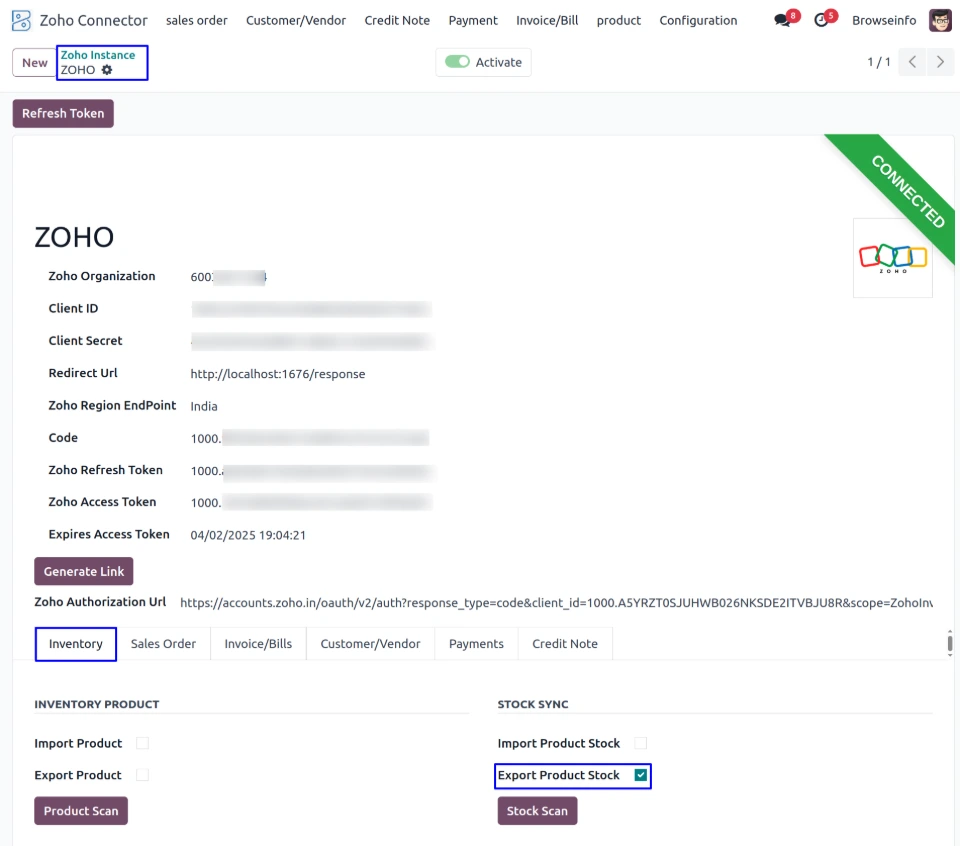Click the gear icon beside ZOHO

pyautogui.click(x=107, y=70)
